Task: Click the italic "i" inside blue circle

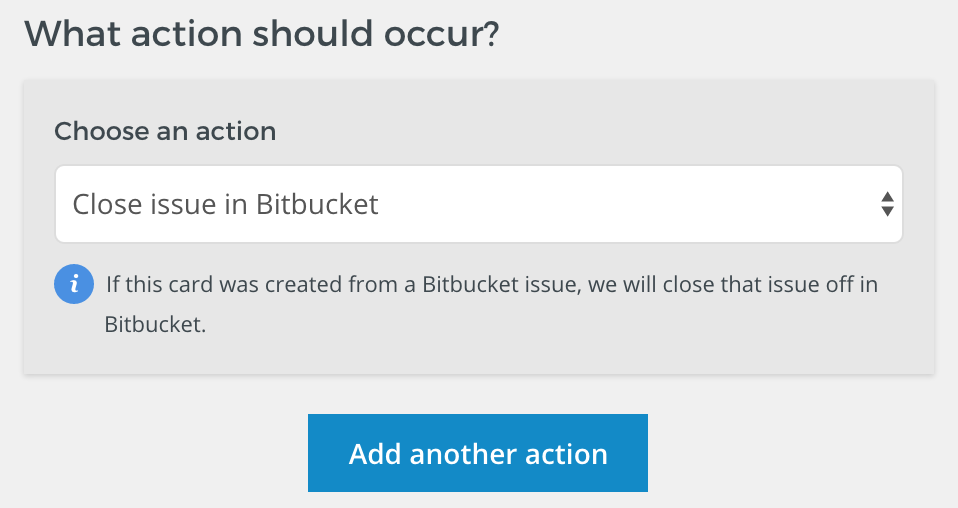Action: [x=74, y=284]
